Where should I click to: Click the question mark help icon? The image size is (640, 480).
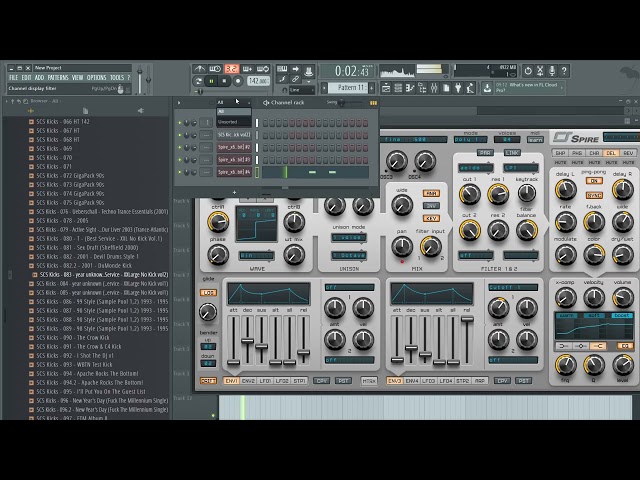564,71
